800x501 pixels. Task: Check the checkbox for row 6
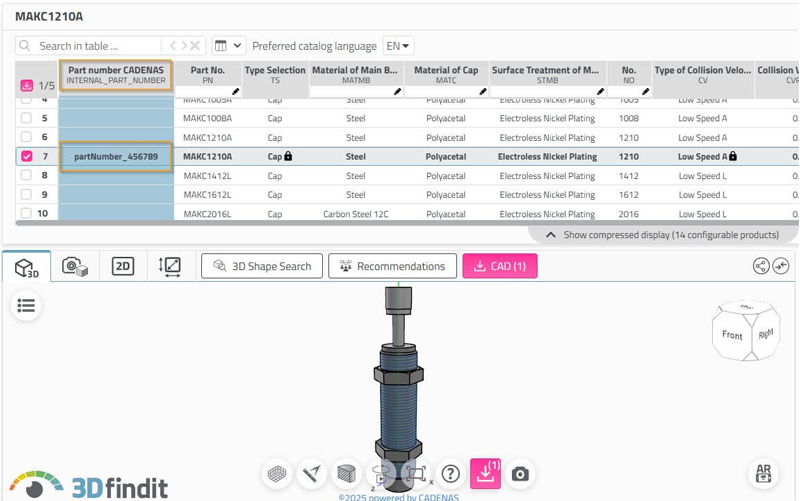click(x=26, y=137)
